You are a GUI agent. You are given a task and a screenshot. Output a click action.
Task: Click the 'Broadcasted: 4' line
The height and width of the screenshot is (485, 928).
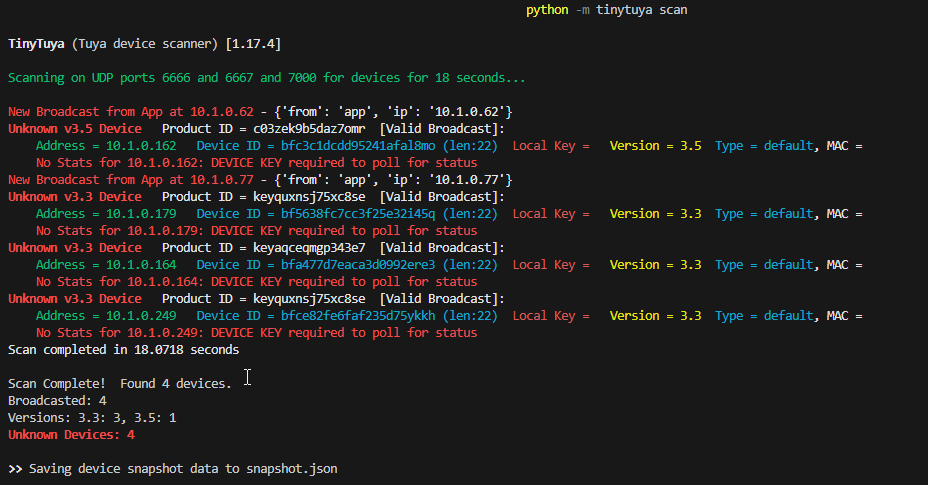coord(57,401)
